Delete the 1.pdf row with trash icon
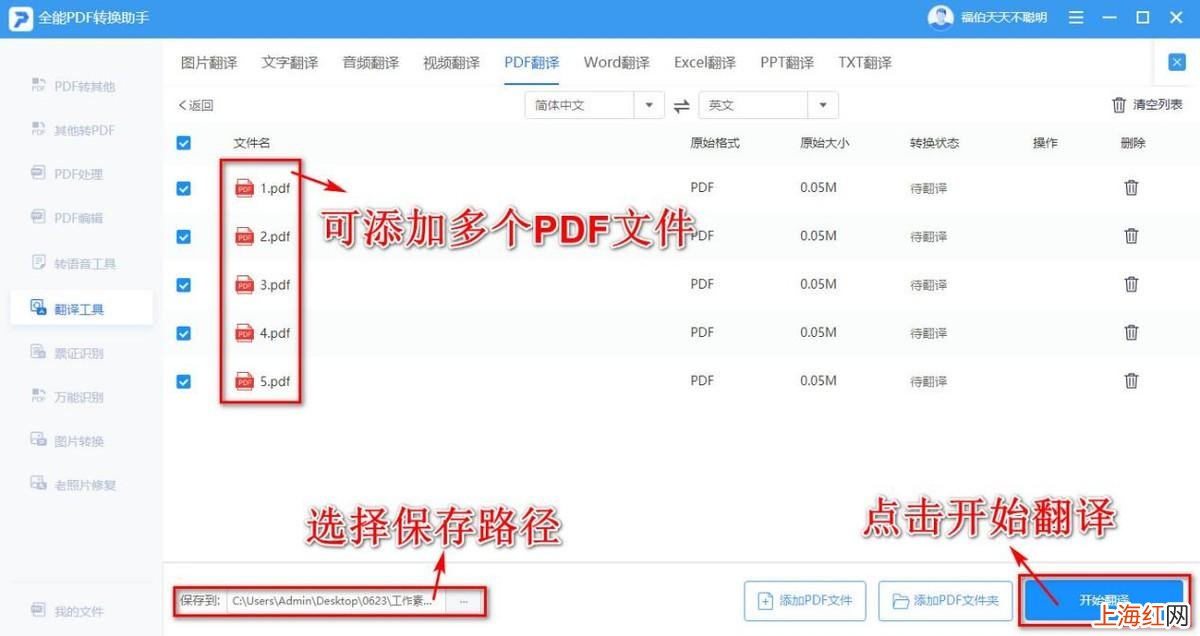 [x=1131, y=187]
